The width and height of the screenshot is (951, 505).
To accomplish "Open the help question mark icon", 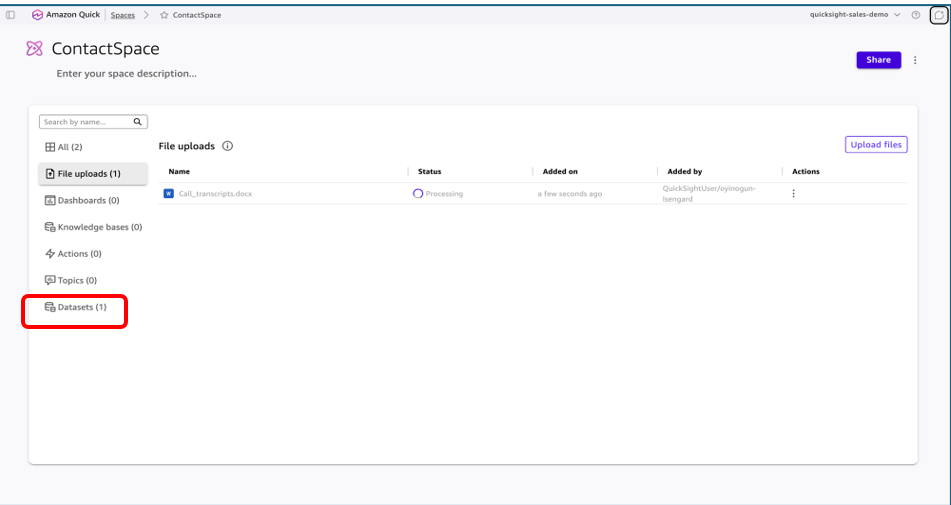I will click(x=916, y=15).
